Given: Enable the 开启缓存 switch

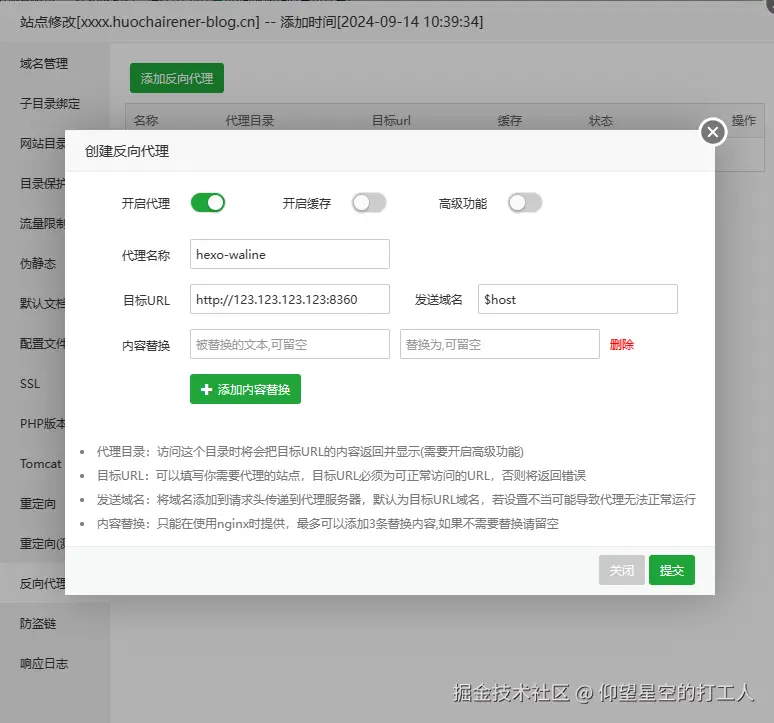Looking at the screenshot, I should pos(369,203).
